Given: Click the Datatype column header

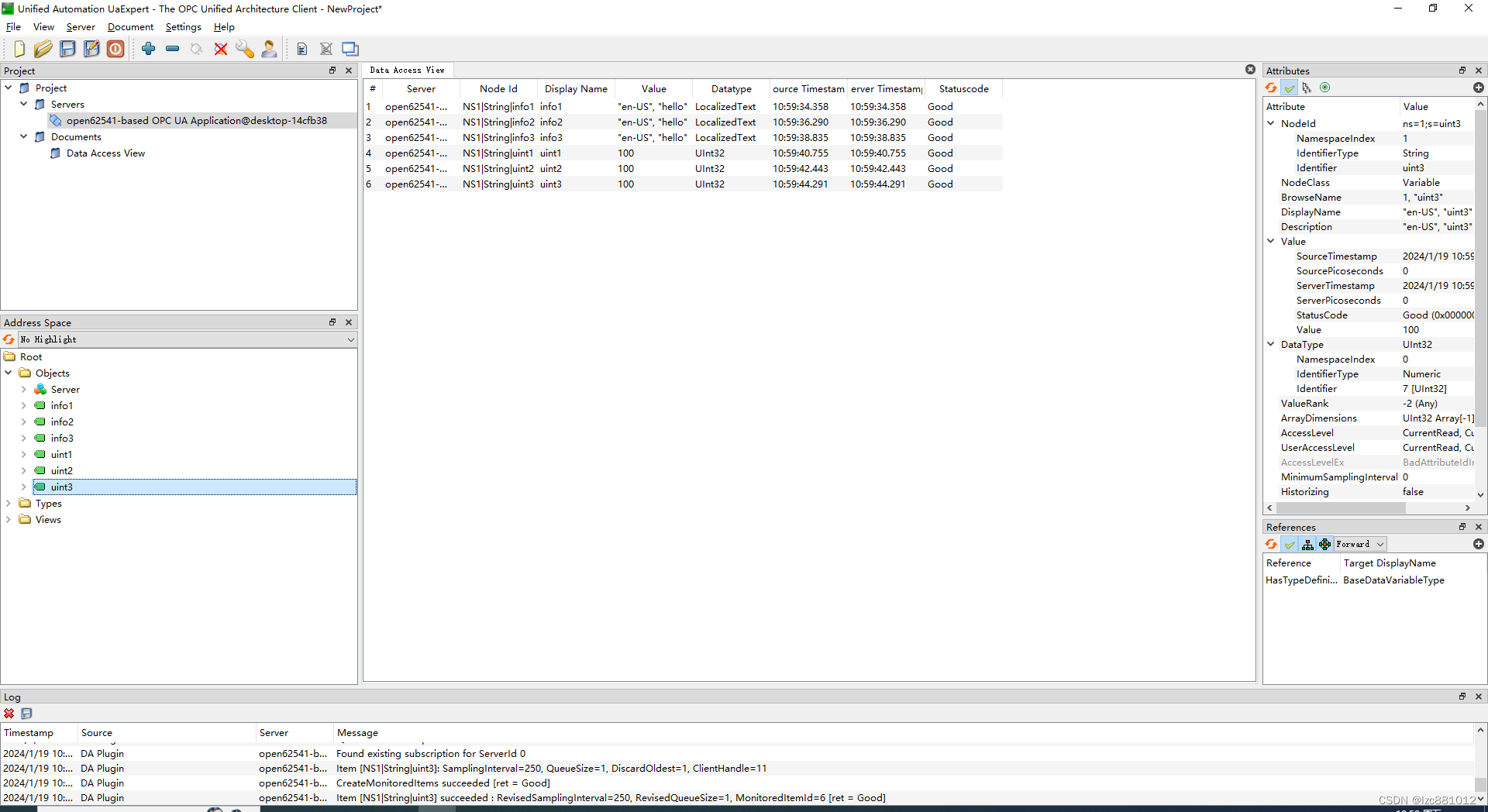Looking at the screenshot, I should (731, 89).
